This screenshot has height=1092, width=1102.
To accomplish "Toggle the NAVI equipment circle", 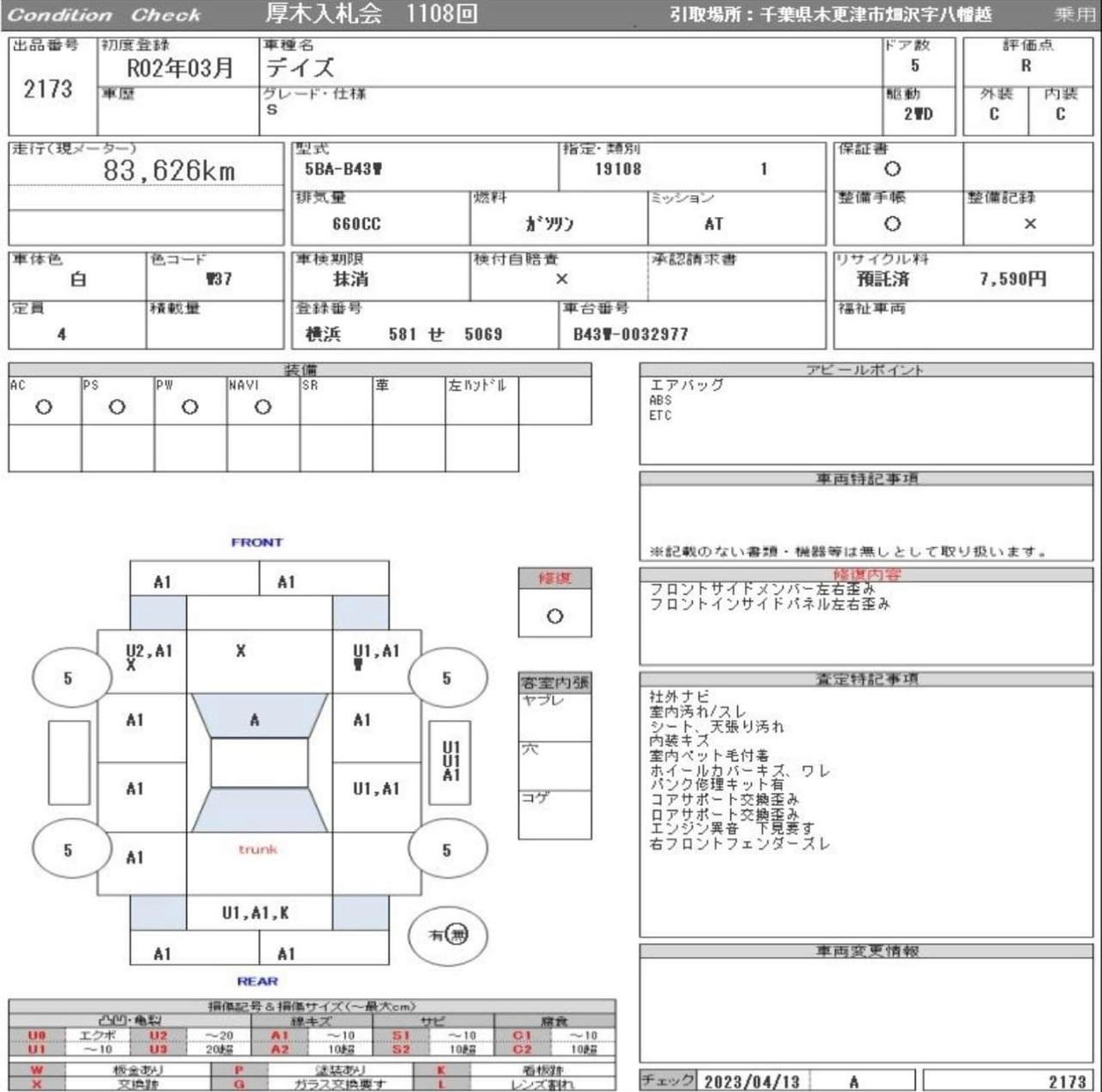I will [x=263, y=407].
